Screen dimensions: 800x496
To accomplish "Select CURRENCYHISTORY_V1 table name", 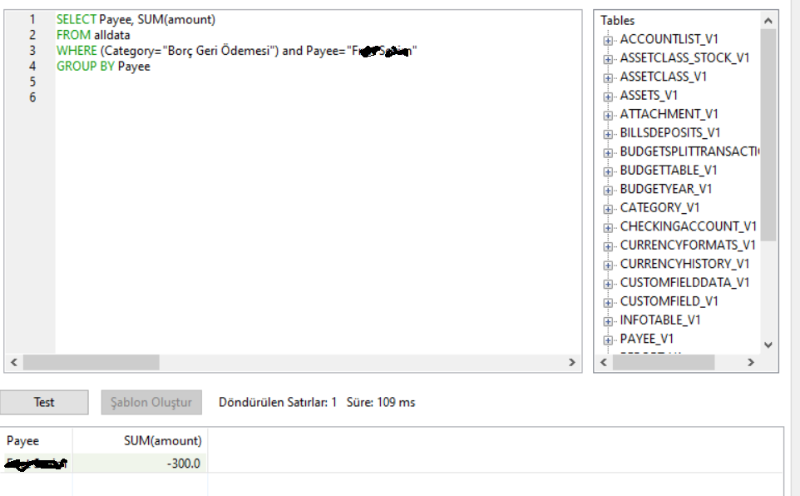I will coord(684,264).
